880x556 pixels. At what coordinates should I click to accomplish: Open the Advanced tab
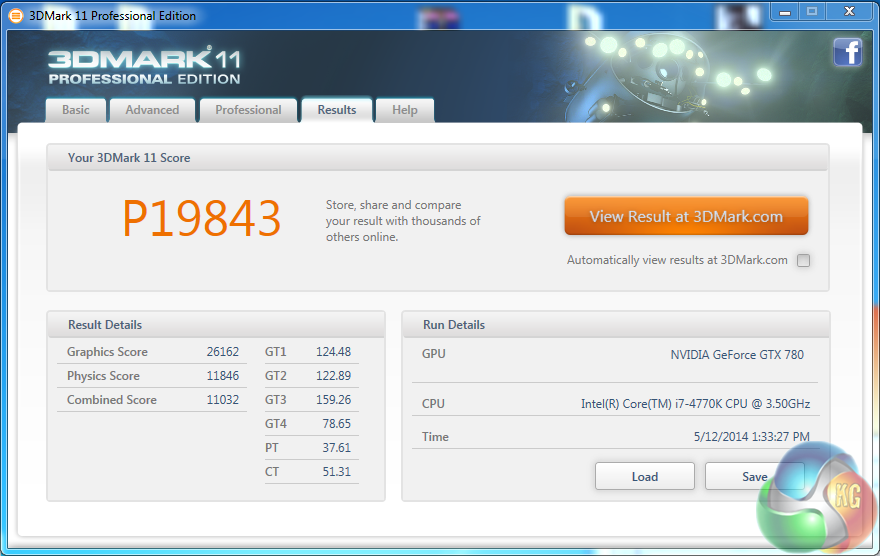(x=152, y=110)
